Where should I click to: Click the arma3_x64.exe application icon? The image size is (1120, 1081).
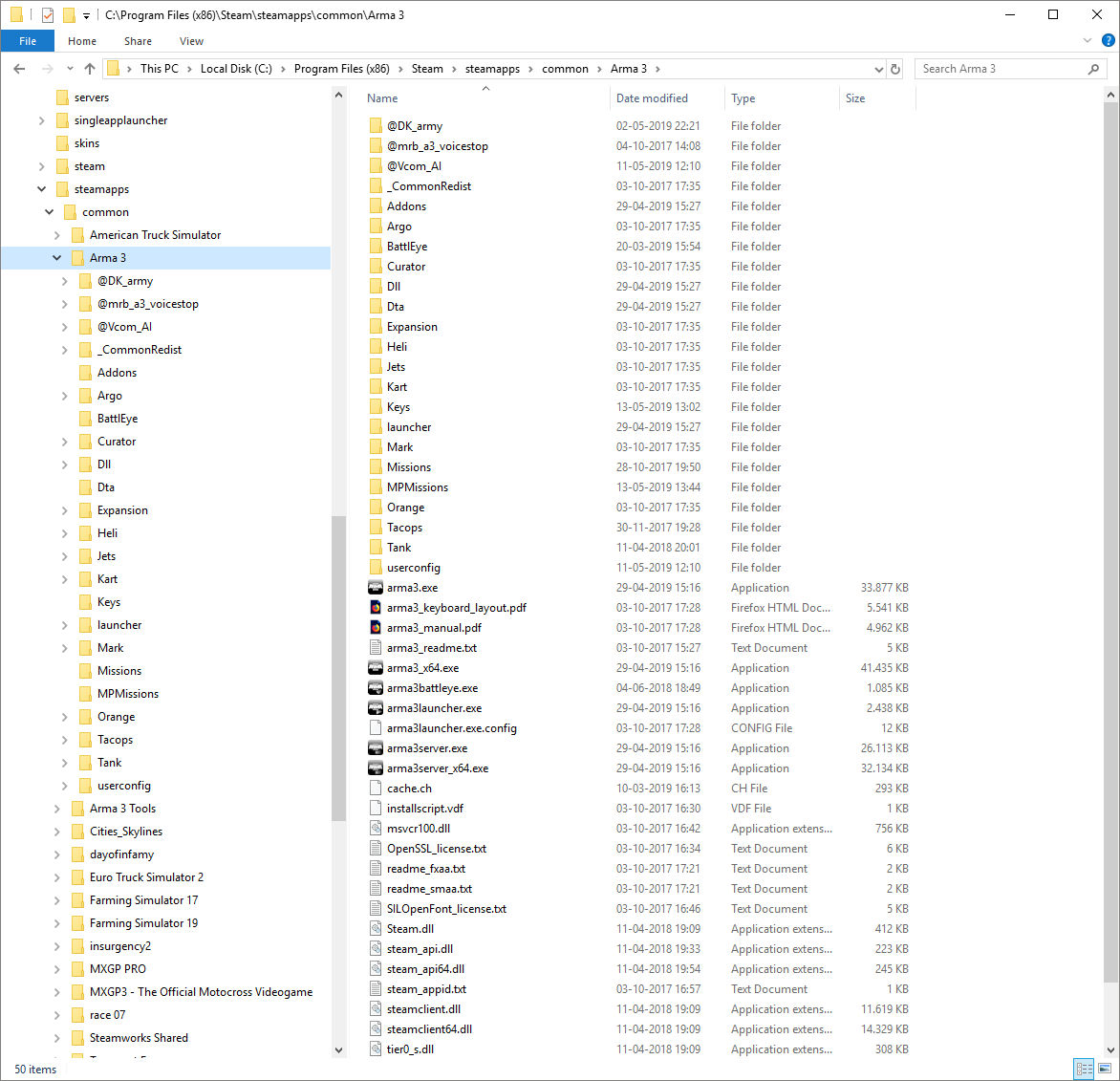pos(375,668)
